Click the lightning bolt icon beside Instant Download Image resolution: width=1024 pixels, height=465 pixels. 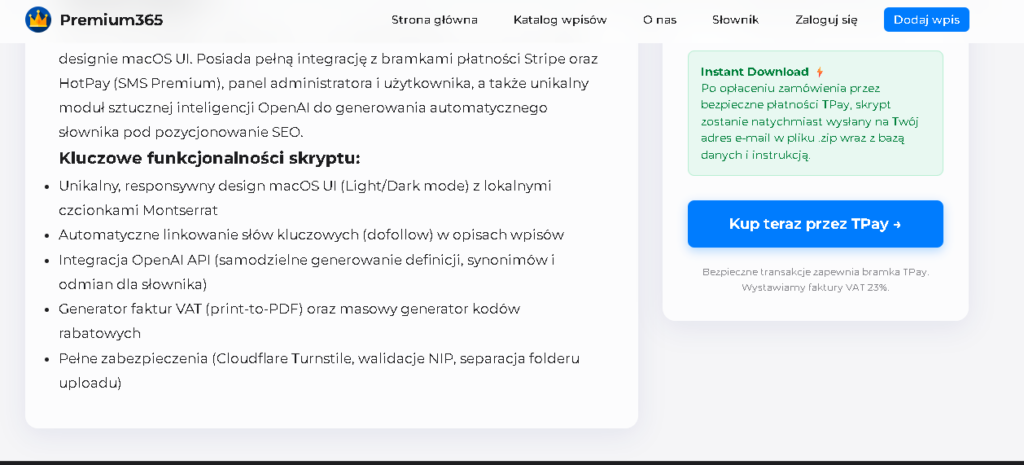(x=820, y=72)
